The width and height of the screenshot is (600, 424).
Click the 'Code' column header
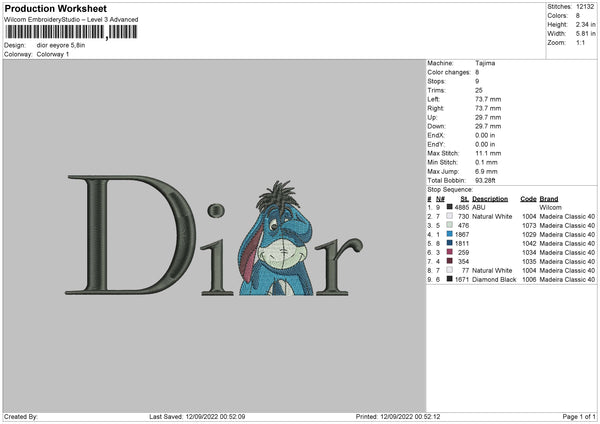[528, 199]
